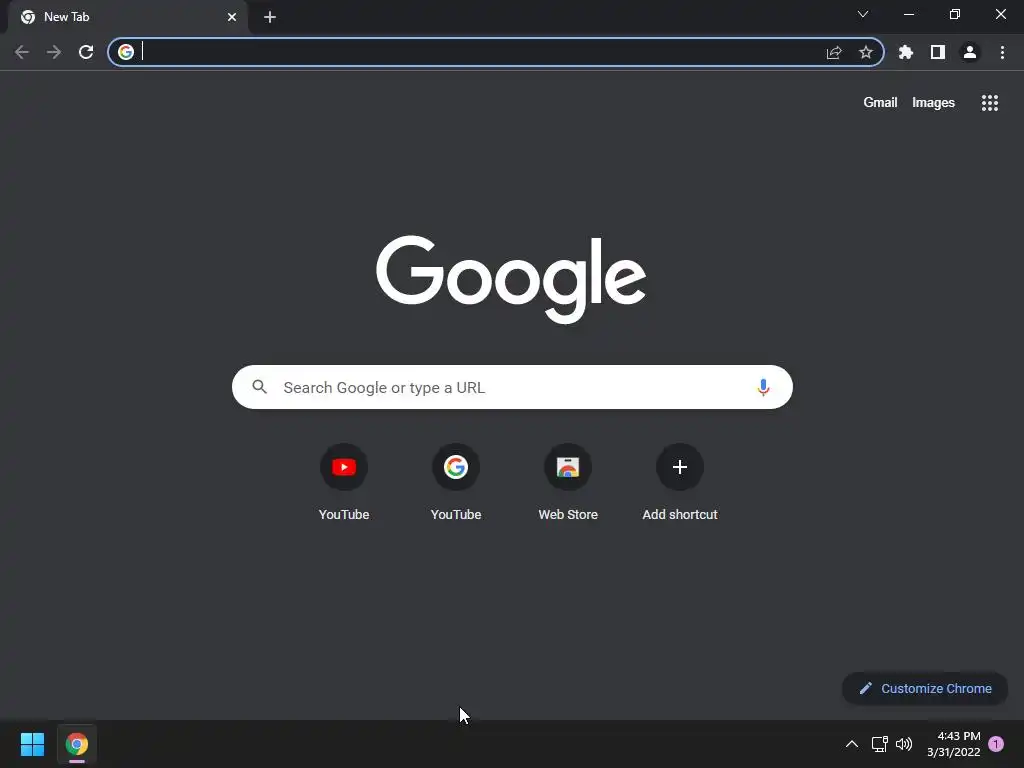Viewport: 1024px width, 768px height.
Task: Open the notification badge in taskbar
Action: pos(996,744)
